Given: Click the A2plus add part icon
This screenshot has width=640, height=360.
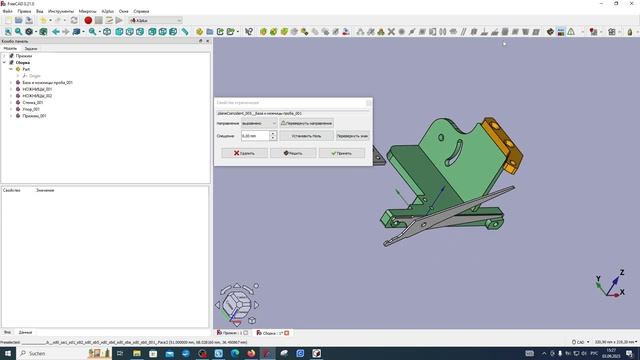Looking at the screenshot, I should pos(263,31).
